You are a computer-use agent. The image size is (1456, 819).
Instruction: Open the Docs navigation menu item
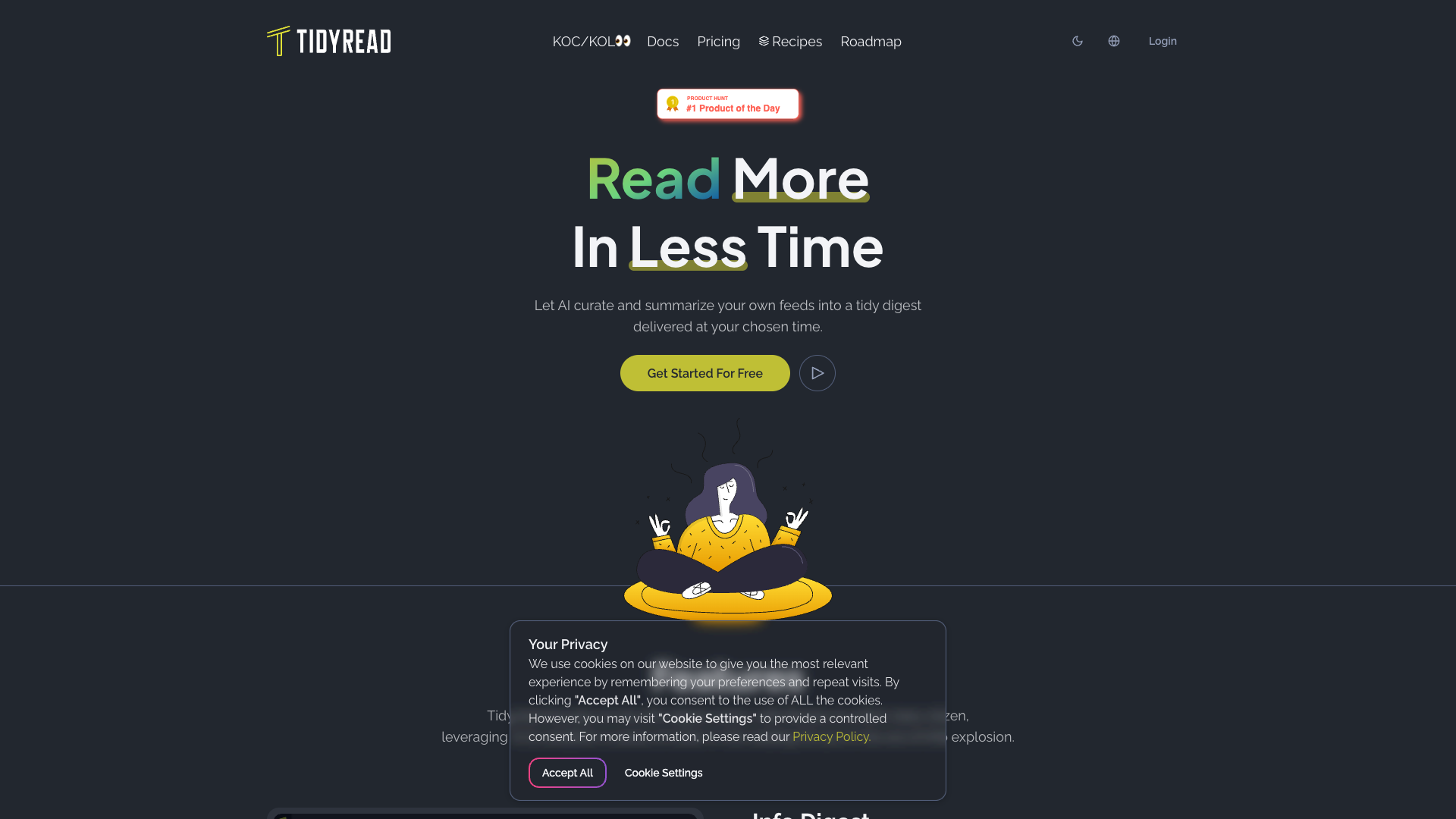(x=662, y=41)
